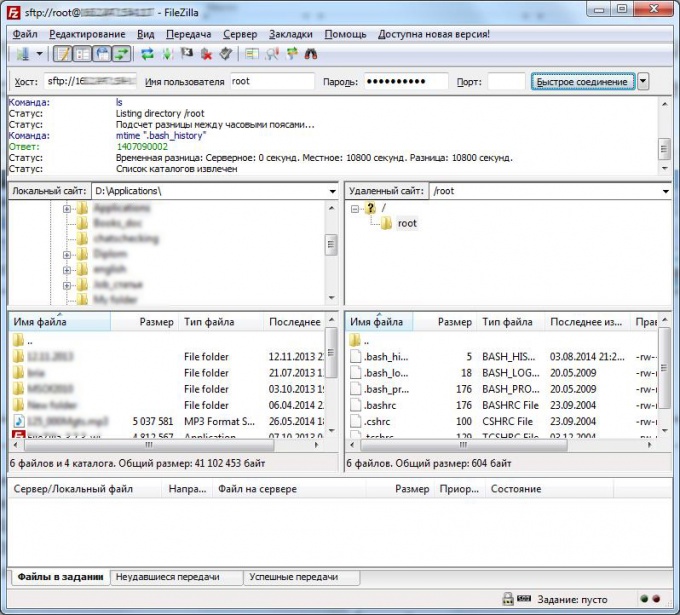
Task: Open the Помощь menu
Action: tap(345, 34)
